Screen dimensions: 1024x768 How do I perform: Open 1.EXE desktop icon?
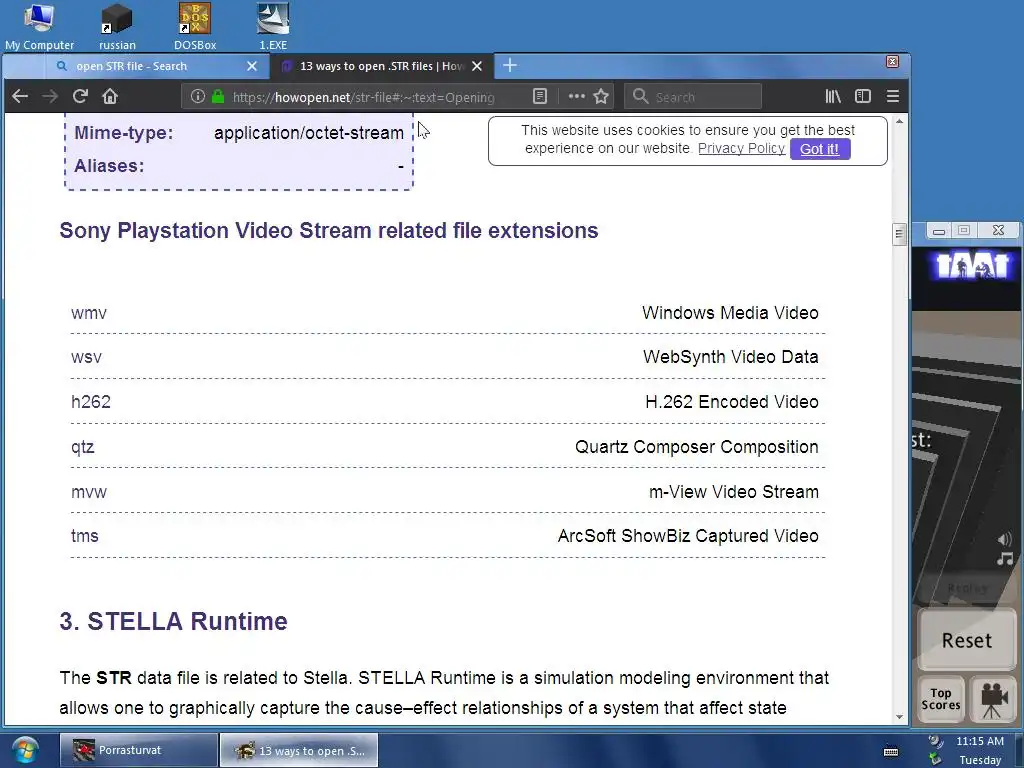[x=273, y=27]
